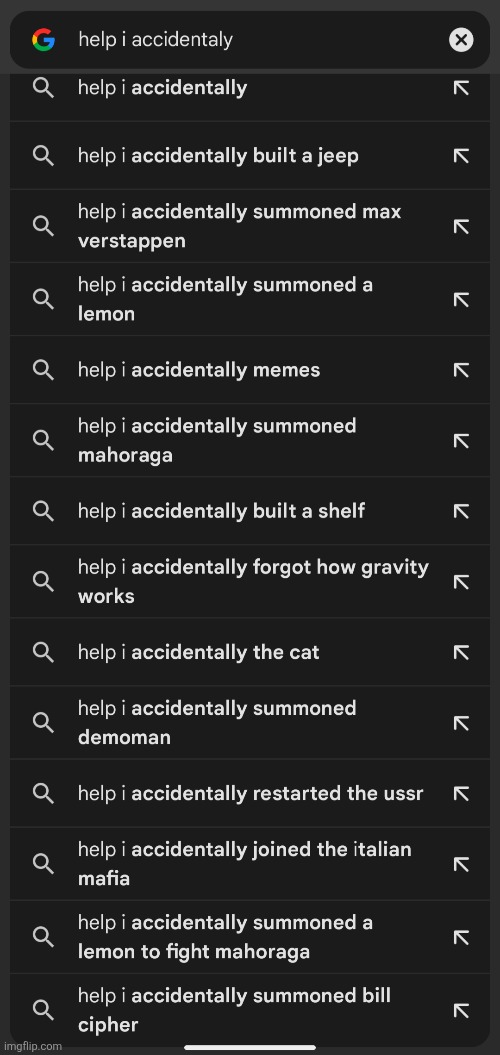
Task: Fill query arrow for 'summoned bill cipher'
Action: [x=461, y=1011]
